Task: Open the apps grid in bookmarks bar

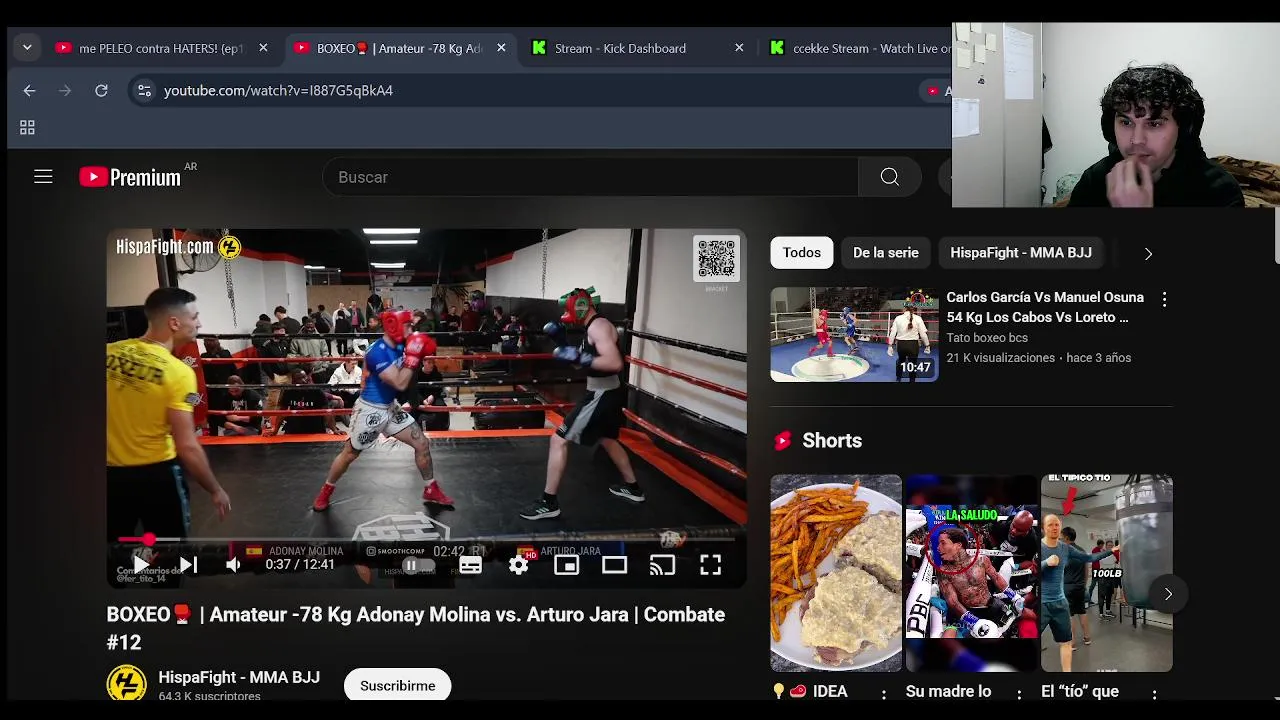Action: tap(27, 127)
